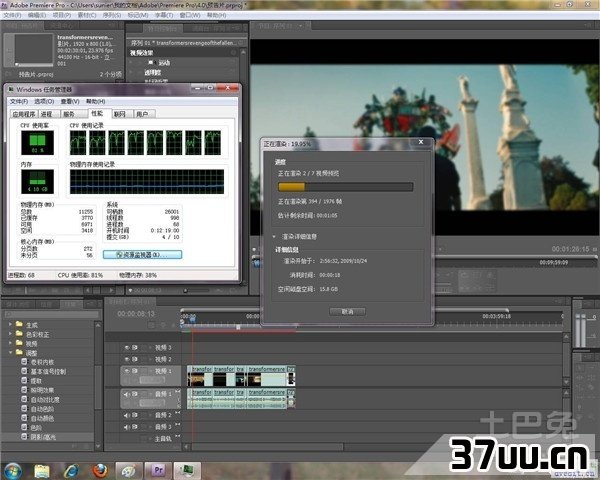Launch Firefox from the taskbar
600x480 pixels.
(x=101, y=471)
